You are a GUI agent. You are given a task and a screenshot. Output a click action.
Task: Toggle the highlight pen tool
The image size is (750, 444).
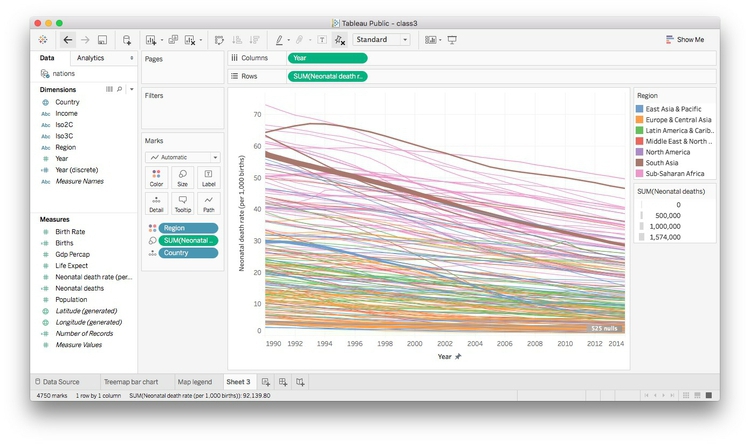(x=279, y=40)
